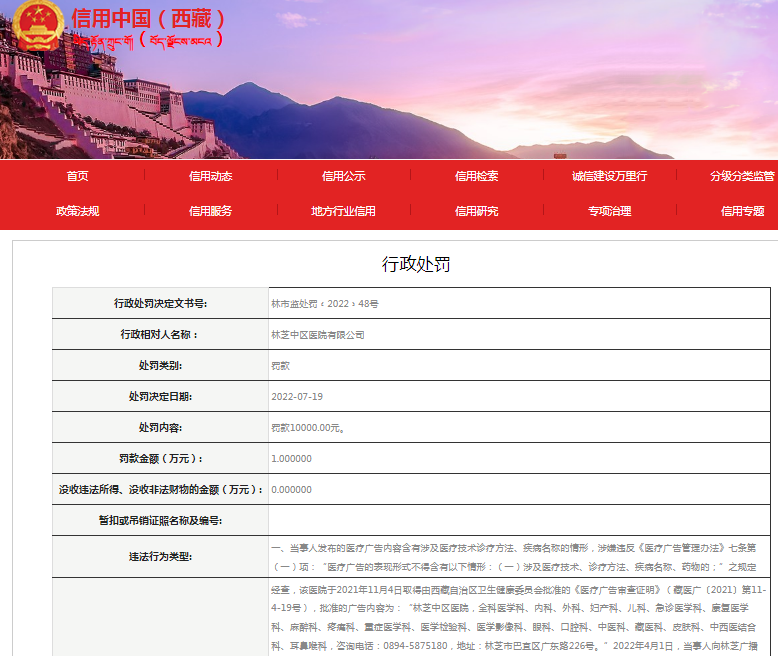Click the value 罚款10000.00元

[x=308, y=428]
